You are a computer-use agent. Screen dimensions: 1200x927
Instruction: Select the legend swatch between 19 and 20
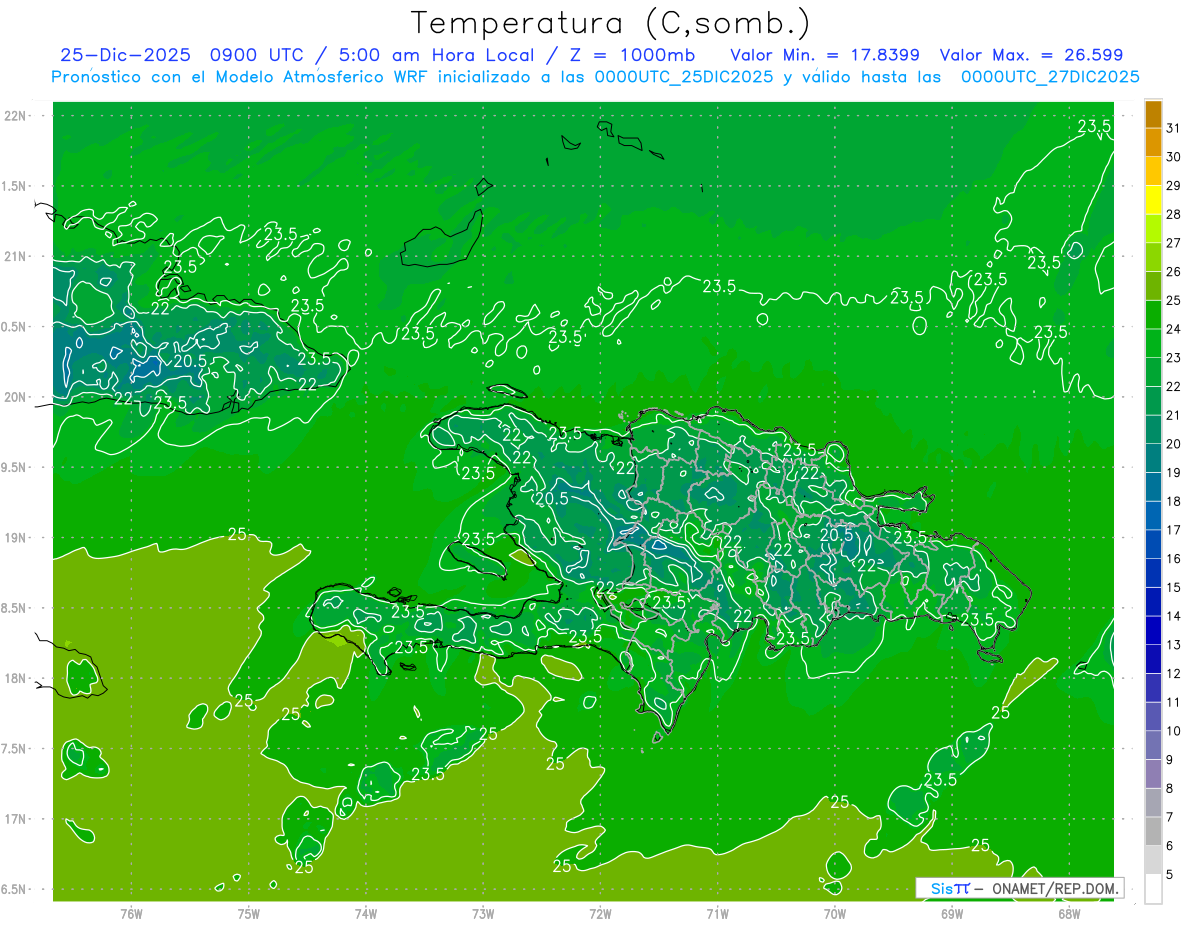(x=1153, y=459)
